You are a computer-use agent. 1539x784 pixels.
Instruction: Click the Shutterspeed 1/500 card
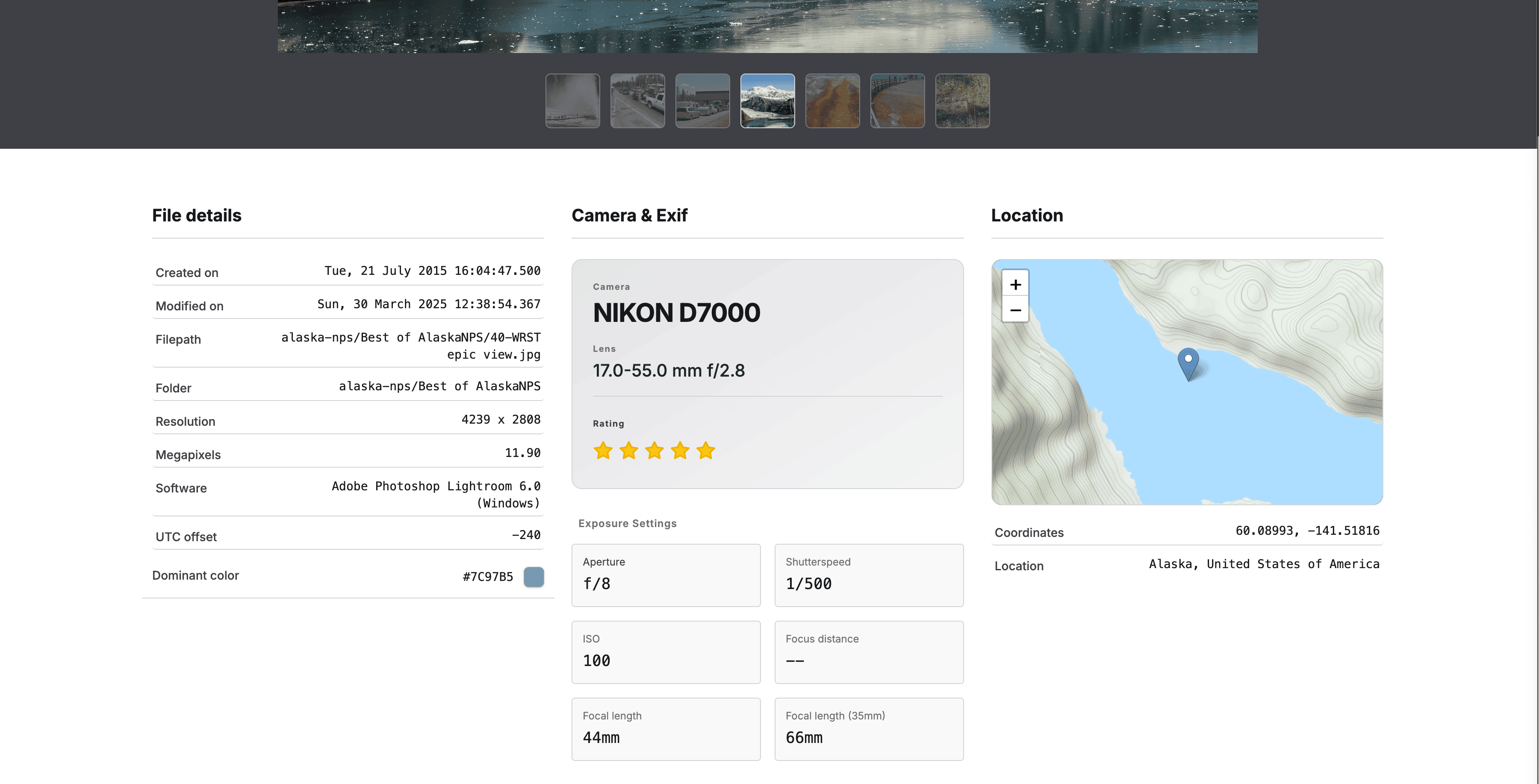[x=869, y=575]
